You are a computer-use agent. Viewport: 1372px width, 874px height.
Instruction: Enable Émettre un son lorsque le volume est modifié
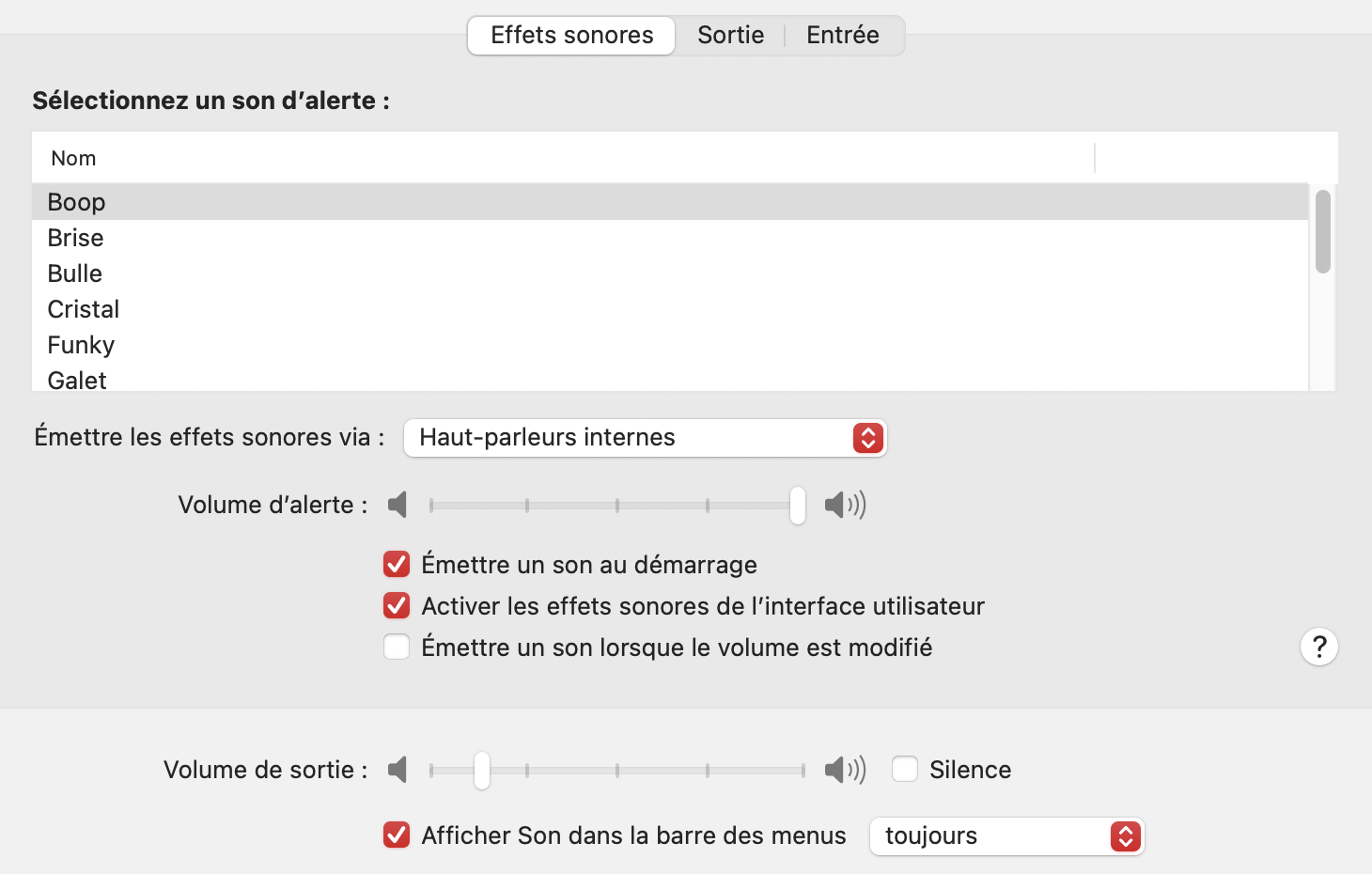(x=396, y=647)
